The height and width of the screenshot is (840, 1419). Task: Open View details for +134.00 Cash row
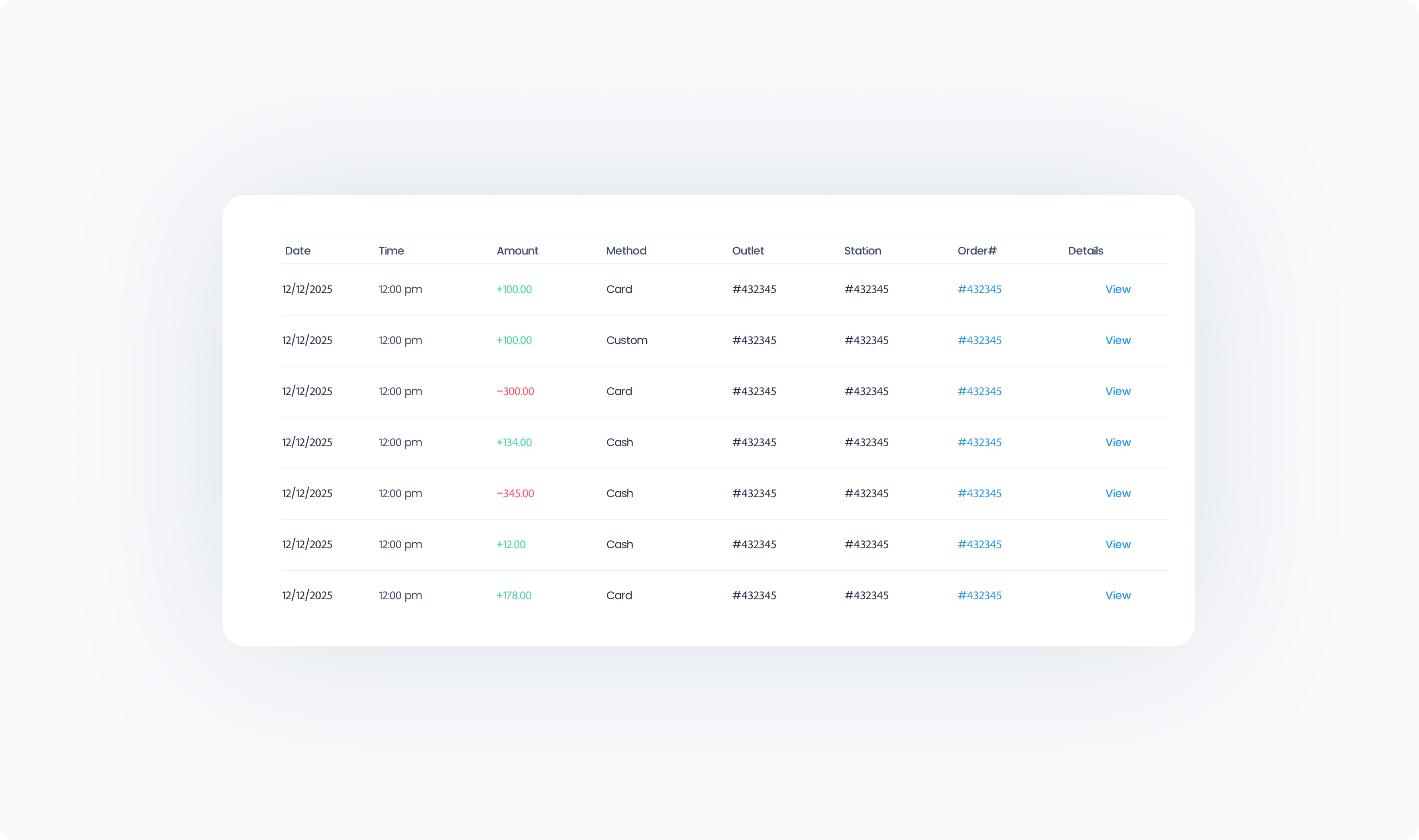[x=1117, y=442]
